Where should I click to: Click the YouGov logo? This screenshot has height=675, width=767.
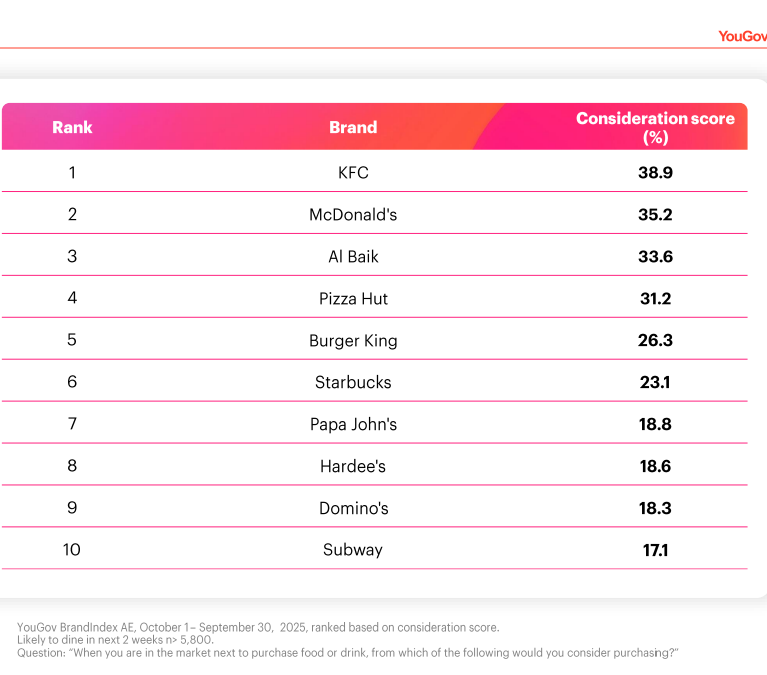point(741,36)
